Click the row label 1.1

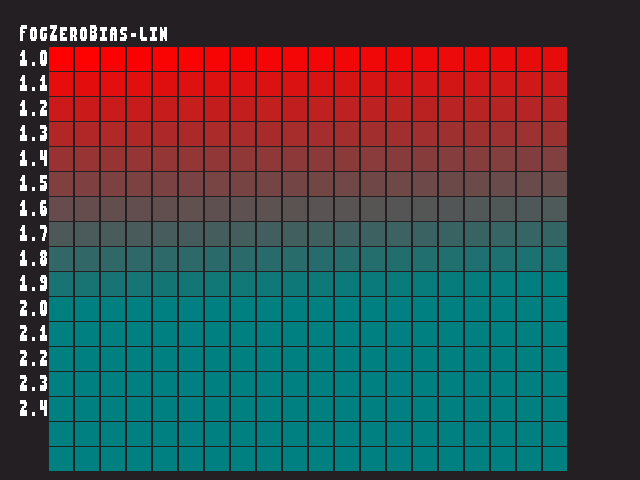pos(33,84)
